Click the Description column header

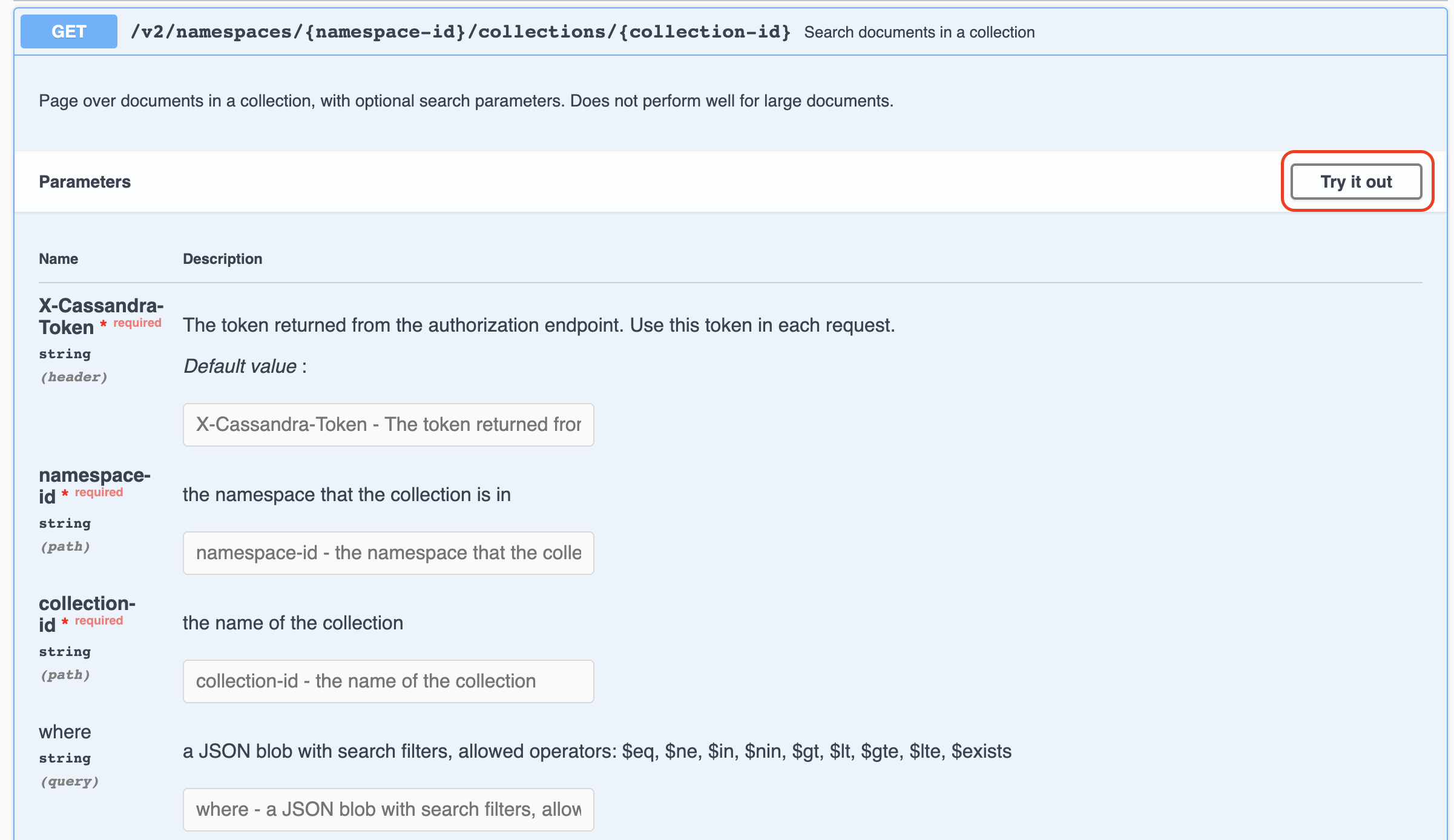[222, 259]
